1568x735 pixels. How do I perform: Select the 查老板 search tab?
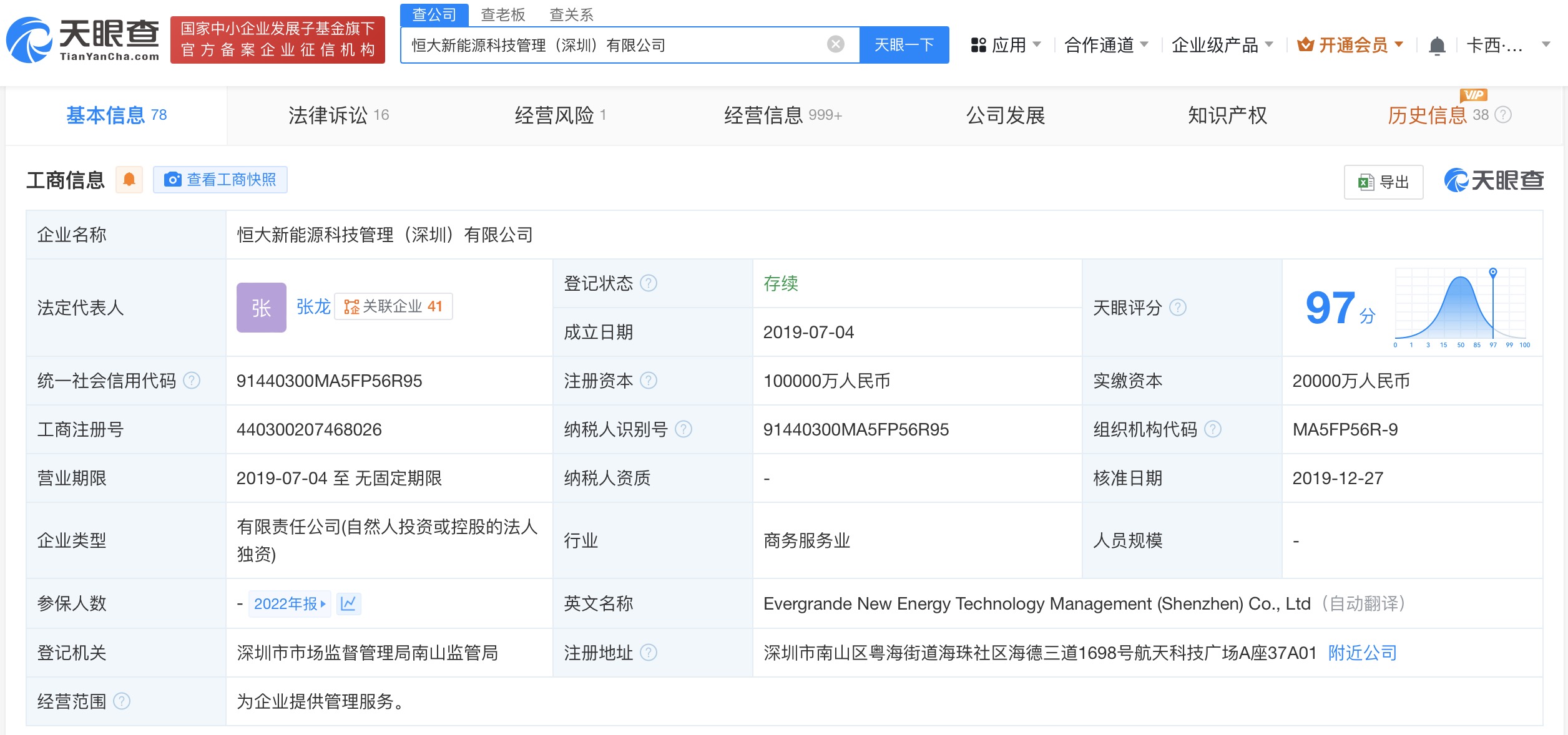[x=503, y=14]
